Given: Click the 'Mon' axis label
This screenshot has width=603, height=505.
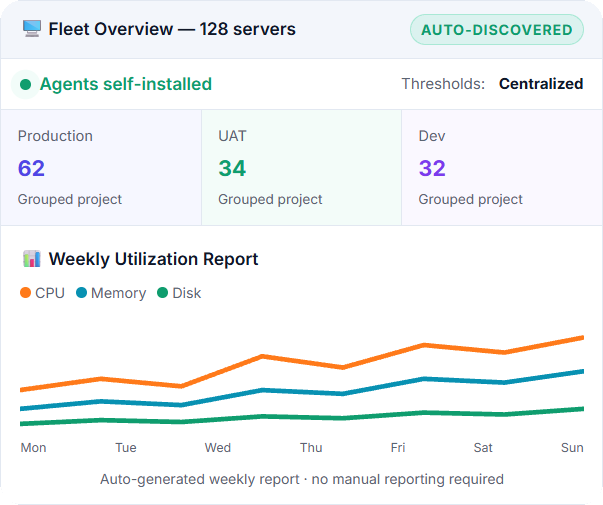Looking at the screenshot, I should (x=33, y=448).
